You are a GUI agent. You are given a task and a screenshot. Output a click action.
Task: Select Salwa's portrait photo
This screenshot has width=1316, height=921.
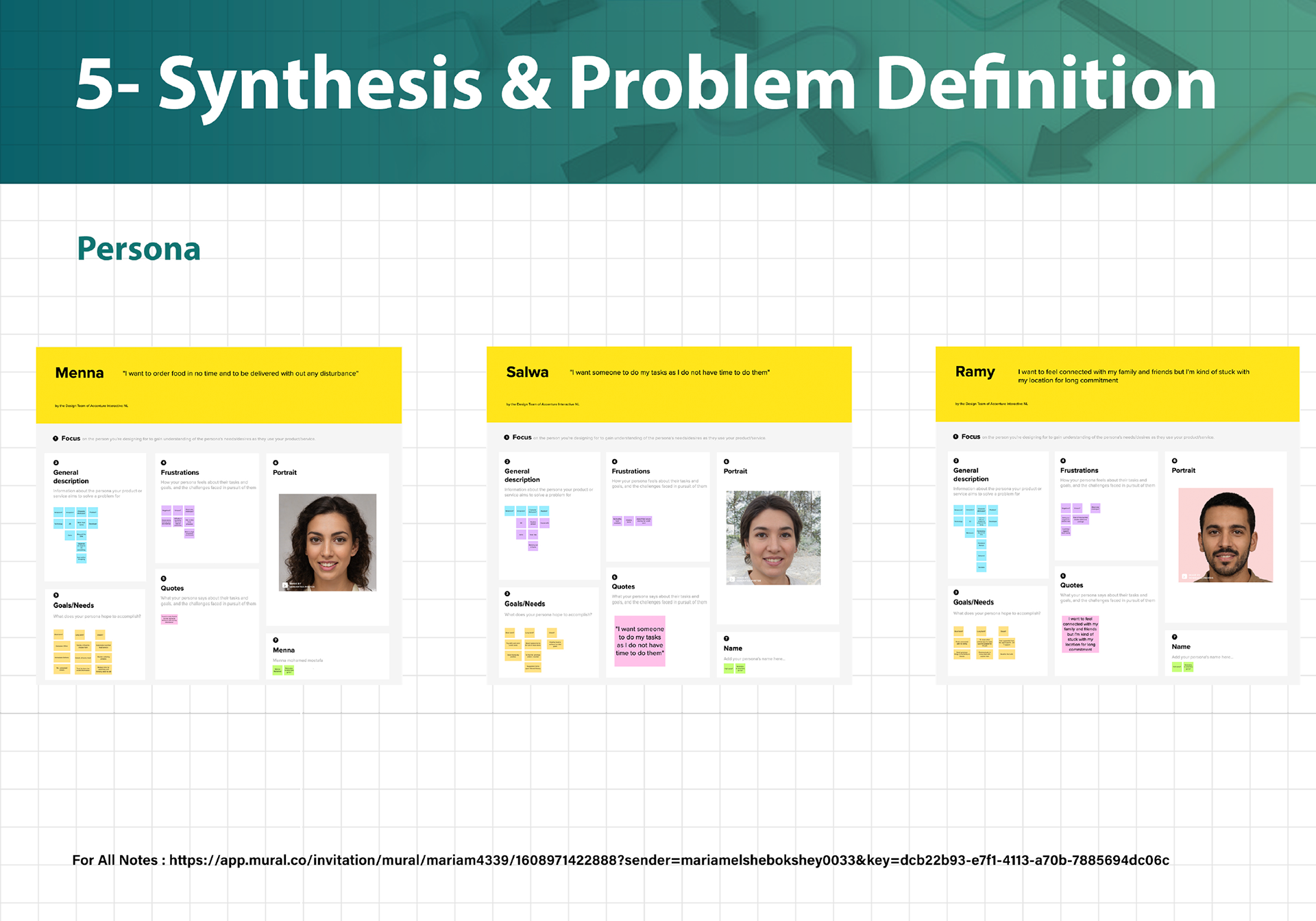(x=772, y=537)
